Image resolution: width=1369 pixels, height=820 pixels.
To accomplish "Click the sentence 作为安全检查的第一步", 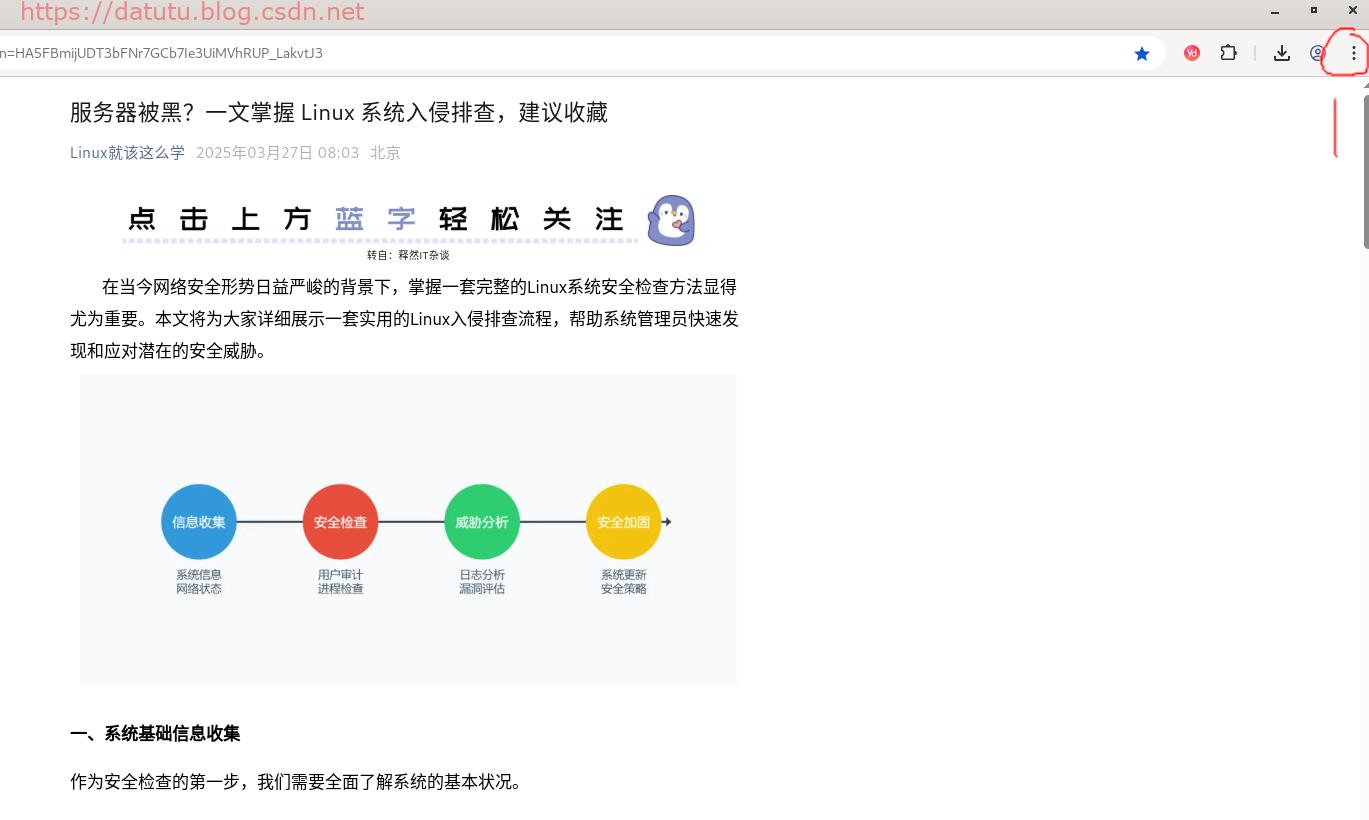I will click(x=296, y=782).
